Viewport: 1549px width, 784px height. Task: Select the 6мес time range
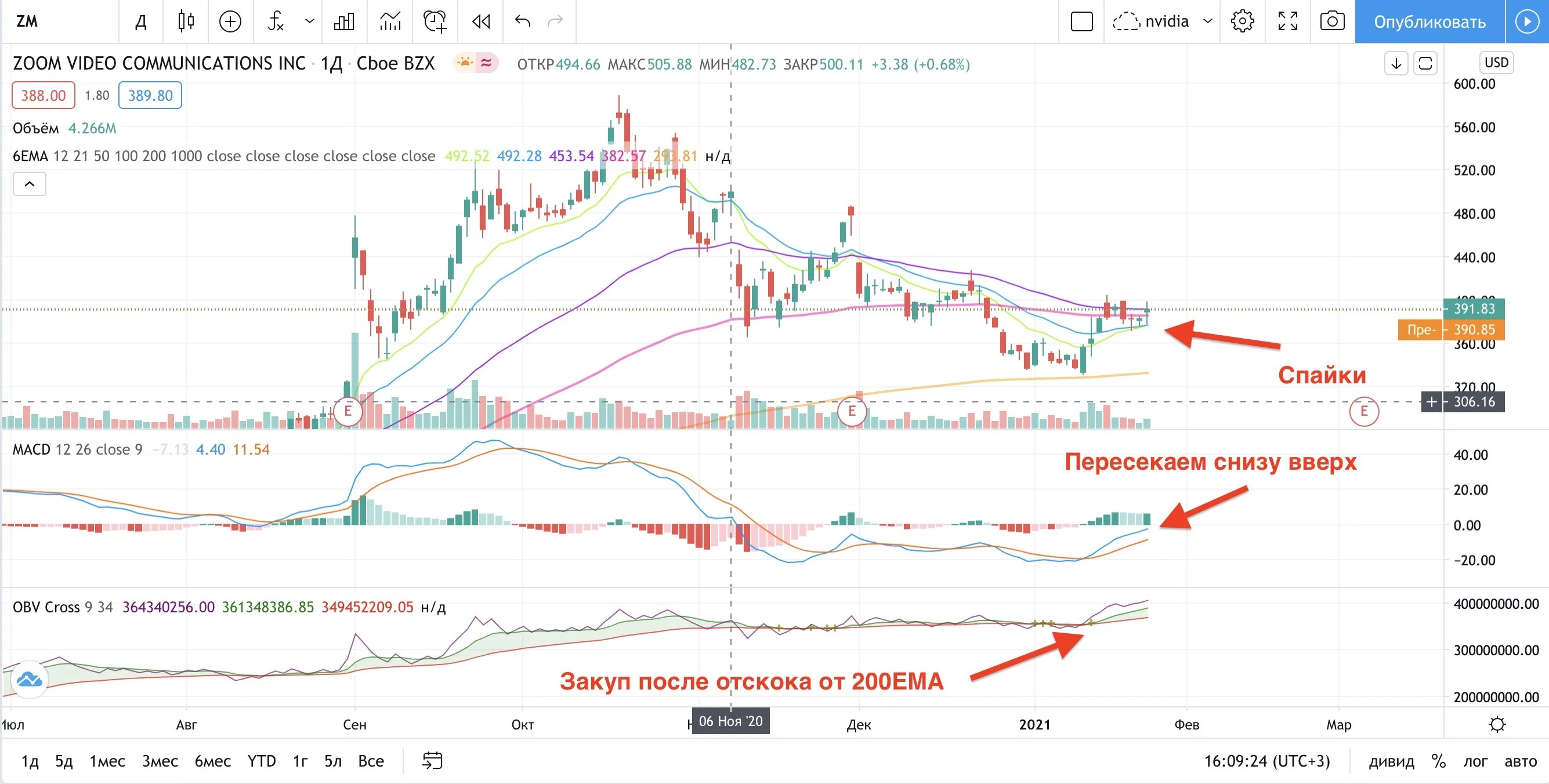(213, 761)
